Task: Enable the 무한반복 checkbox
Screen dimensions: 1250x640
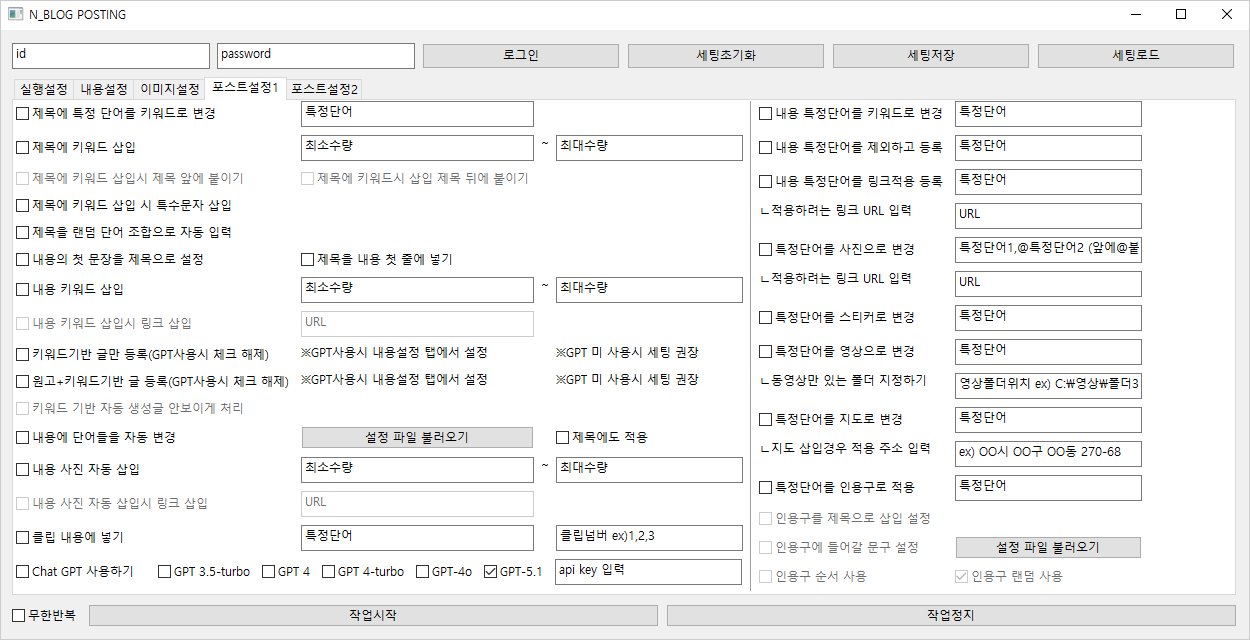Action: click(x=19, y=614)
